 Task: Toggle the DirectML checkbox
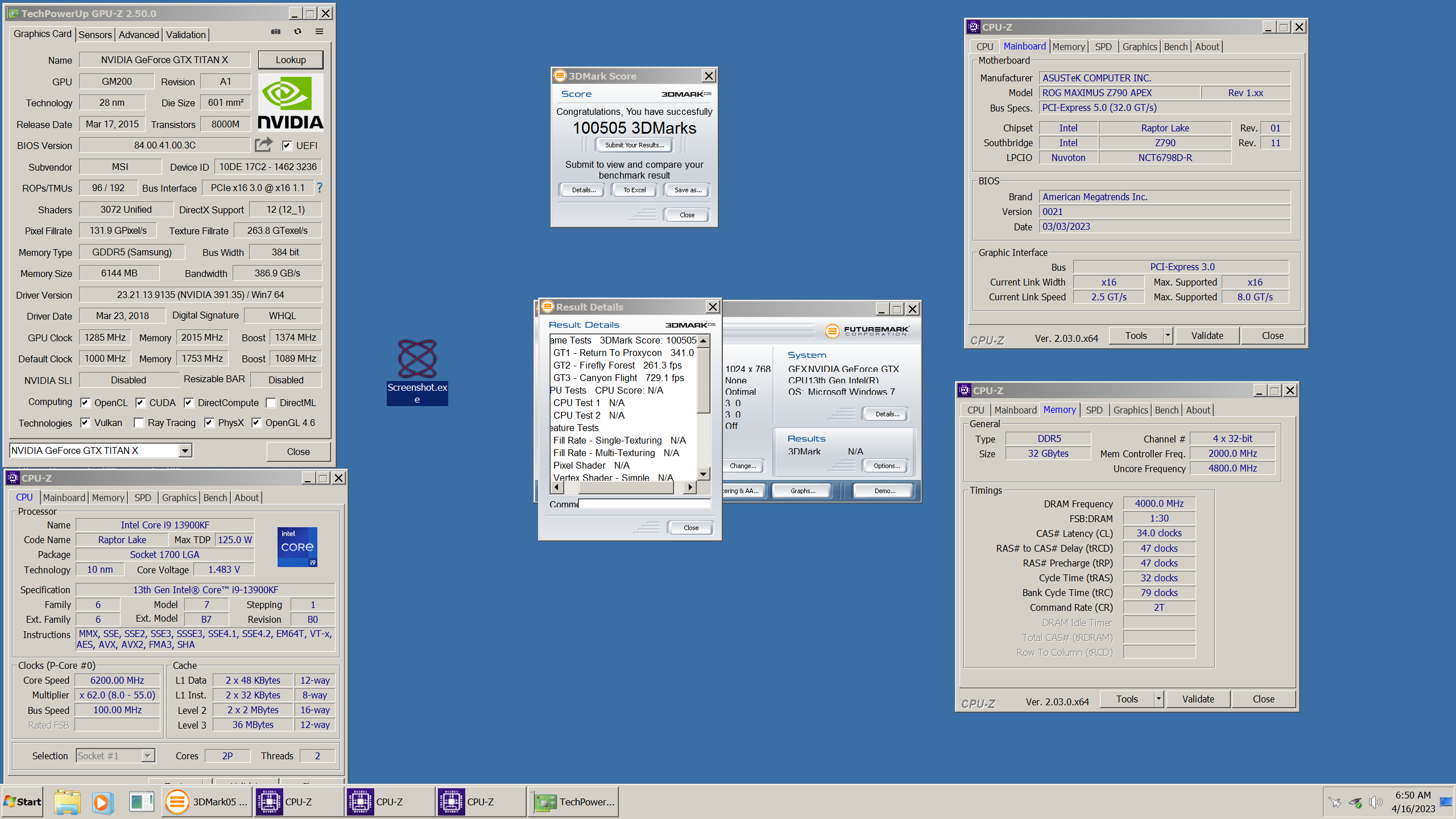pos(271,403)
